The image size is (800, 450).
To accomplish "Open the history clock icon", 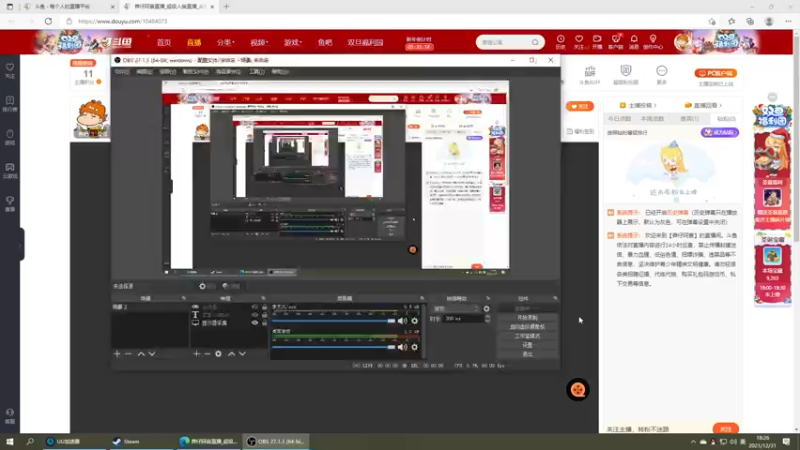I will [x=560, y=42].
